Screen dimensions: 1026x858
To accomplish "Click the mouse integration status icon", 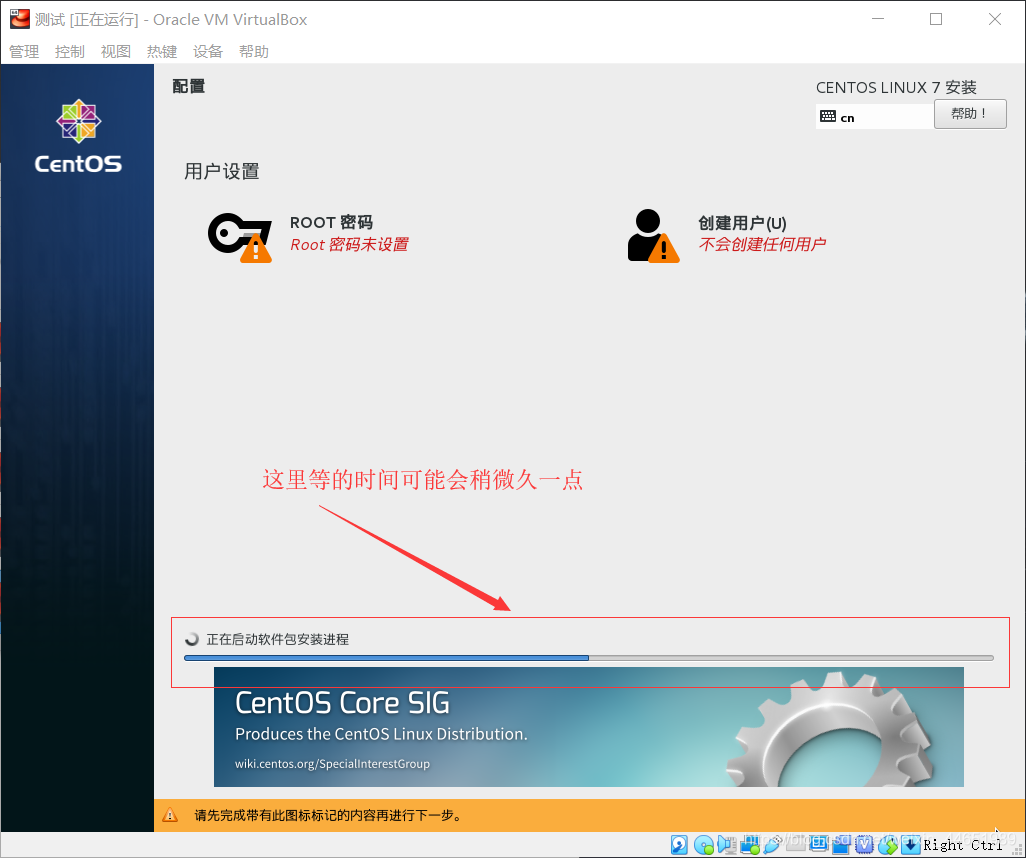I will click(x=887, y=845).
